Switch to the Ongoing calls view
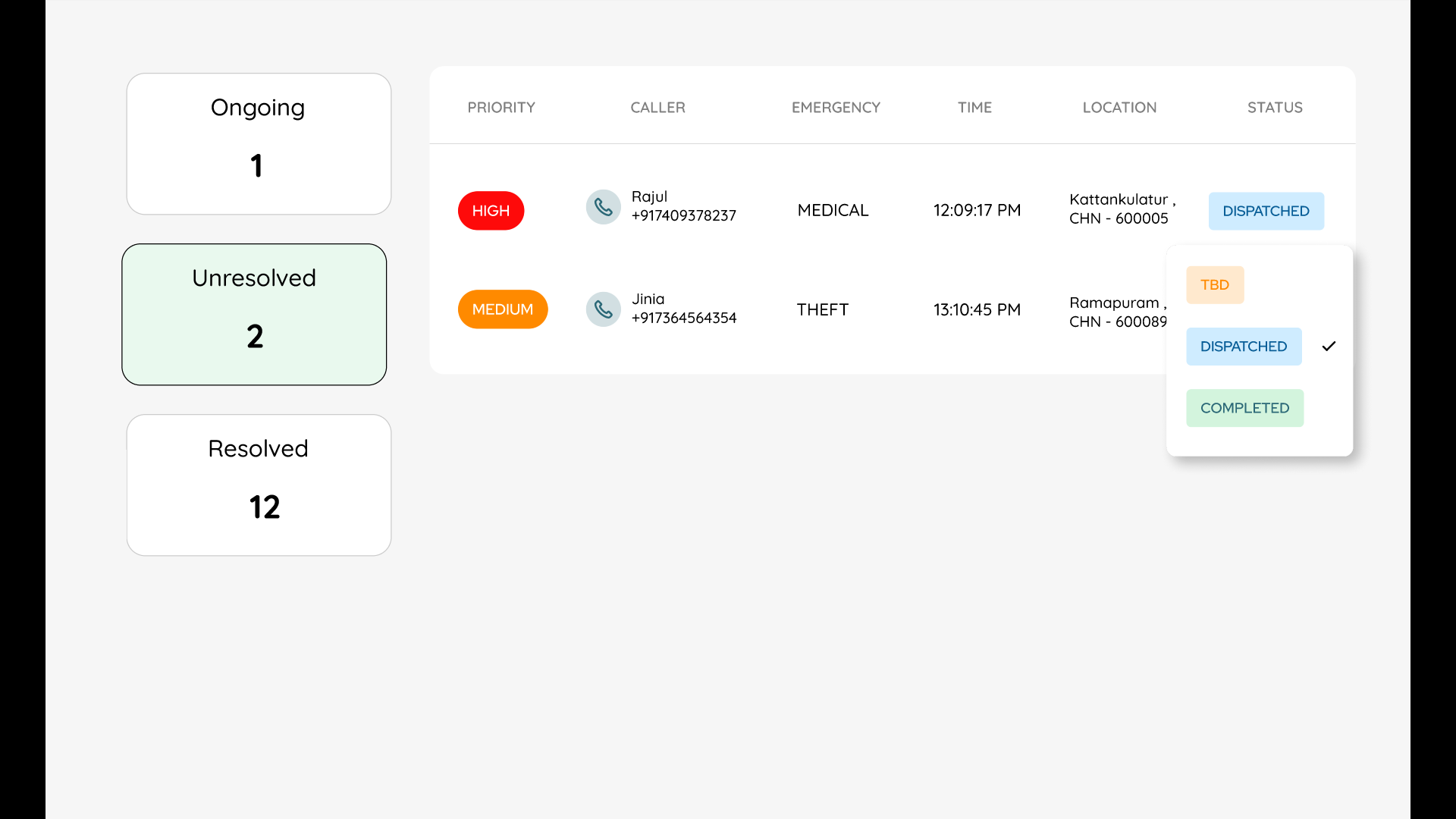The image size is (1456, 819). (258, 143)
